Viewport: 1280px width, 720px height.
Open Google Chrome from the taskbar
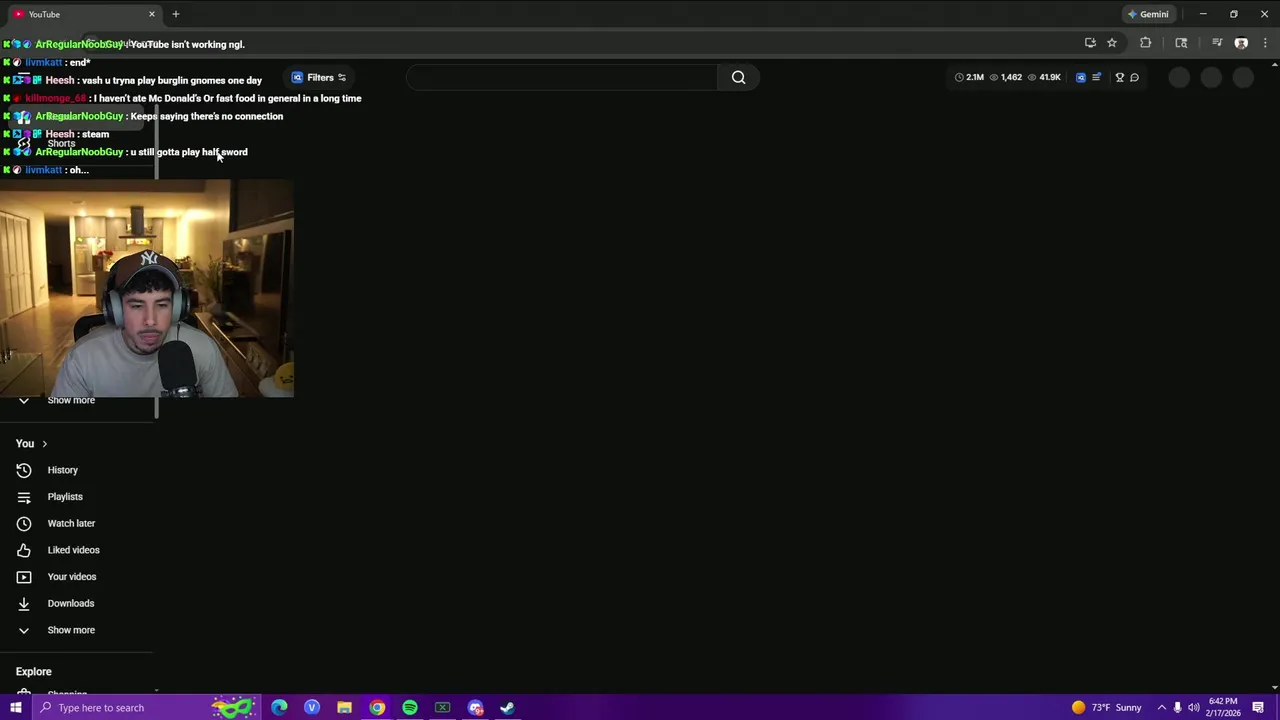pyautogui.click(x=377, y=708)
